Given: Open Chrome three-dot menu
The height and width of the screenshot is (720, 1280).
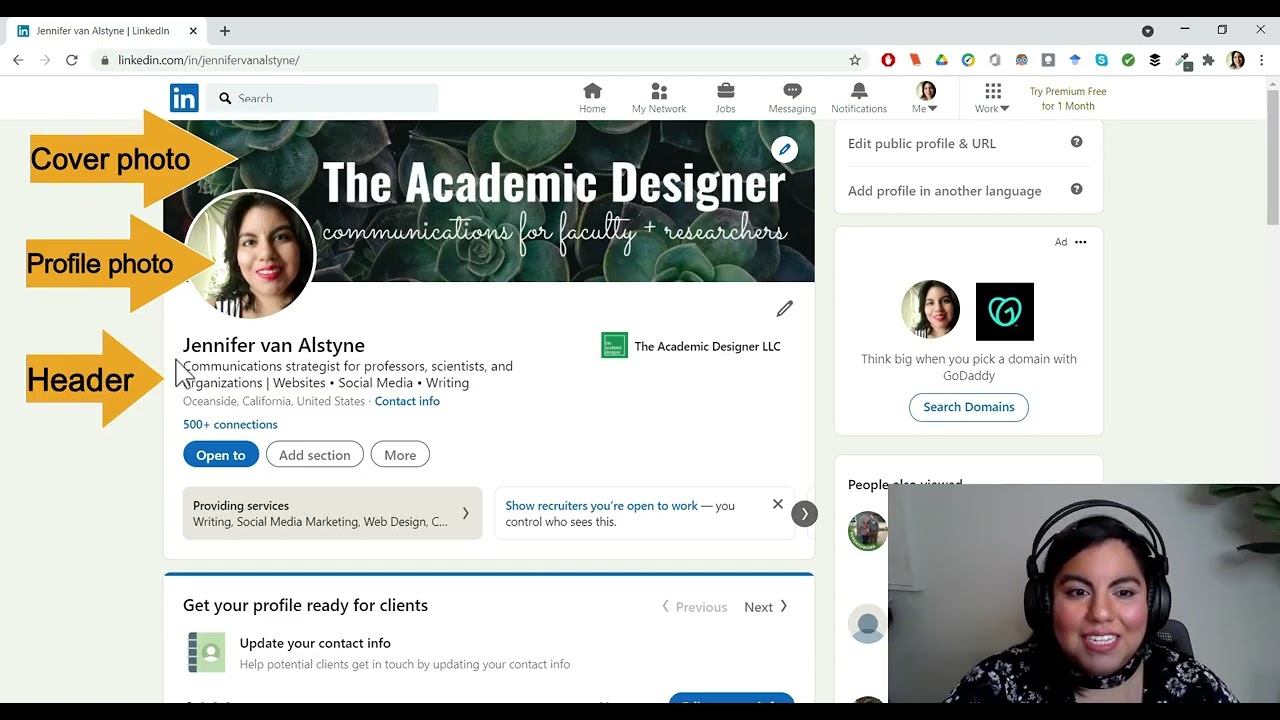Looking at the screenshot, I should pos(1262,60).
